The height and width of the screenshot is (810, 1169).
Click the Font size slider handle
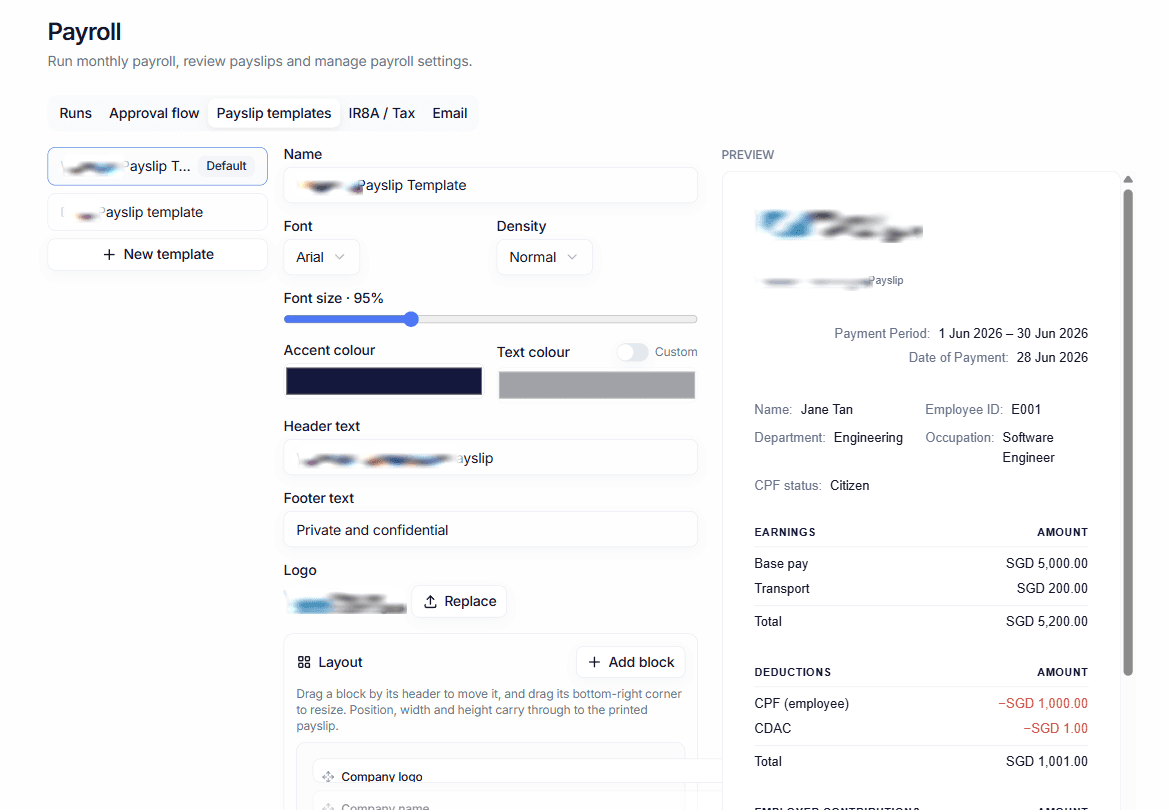tap(411, 319)
